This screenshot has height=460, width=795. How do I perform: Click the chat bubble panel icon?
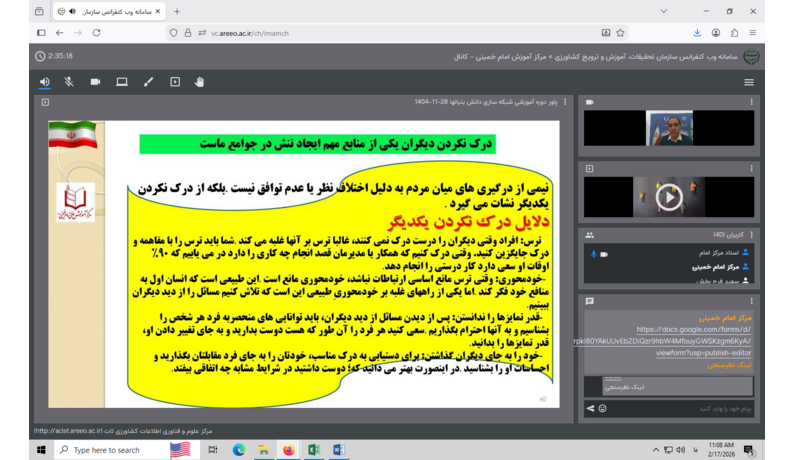point(590,301)
